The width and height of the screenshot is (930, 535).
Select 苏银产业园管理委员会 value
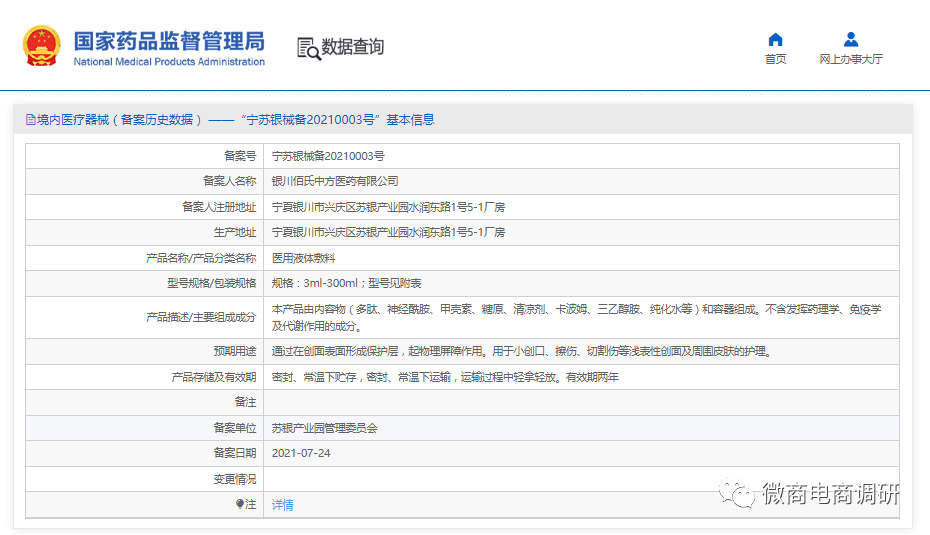[324, 428]
